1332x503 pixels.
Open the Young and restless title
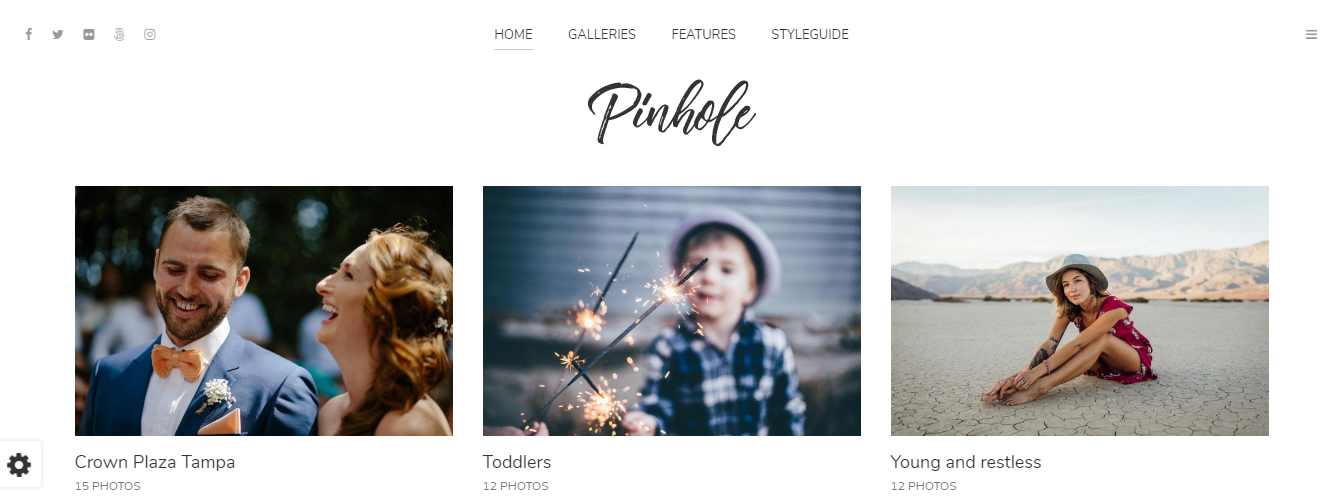[966, 462]
